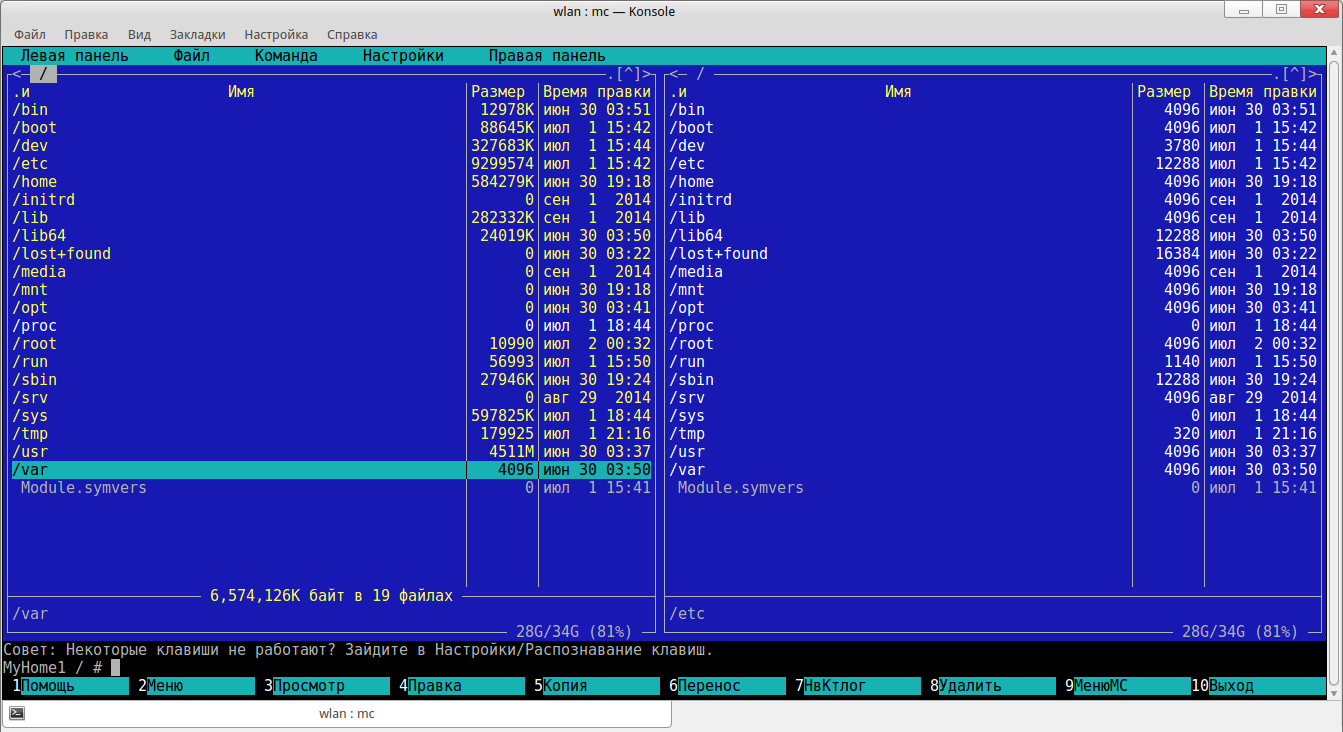Click the left panel's history back arrow

point(16,74)
